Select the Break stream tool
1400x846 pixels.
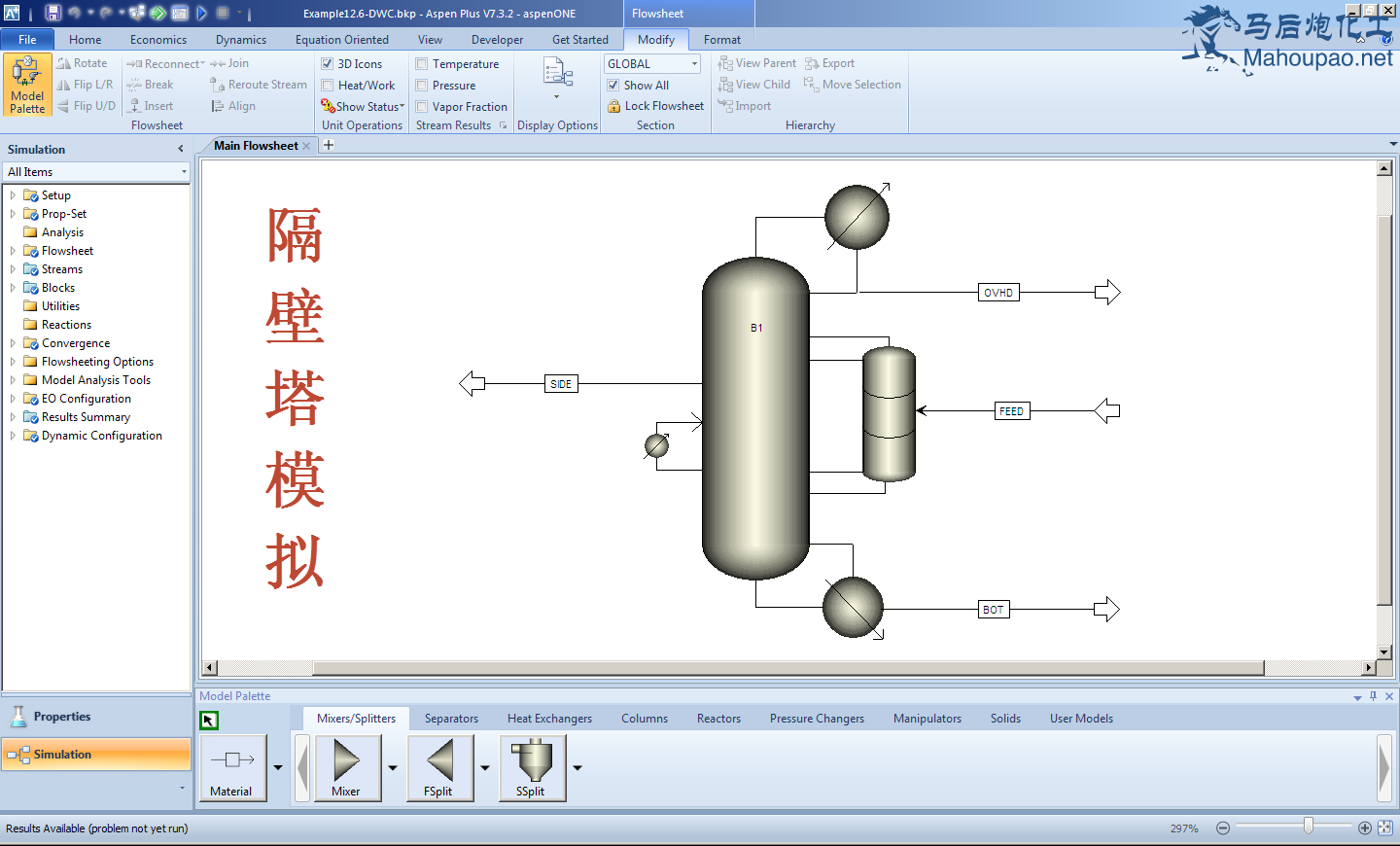point(151,85)
